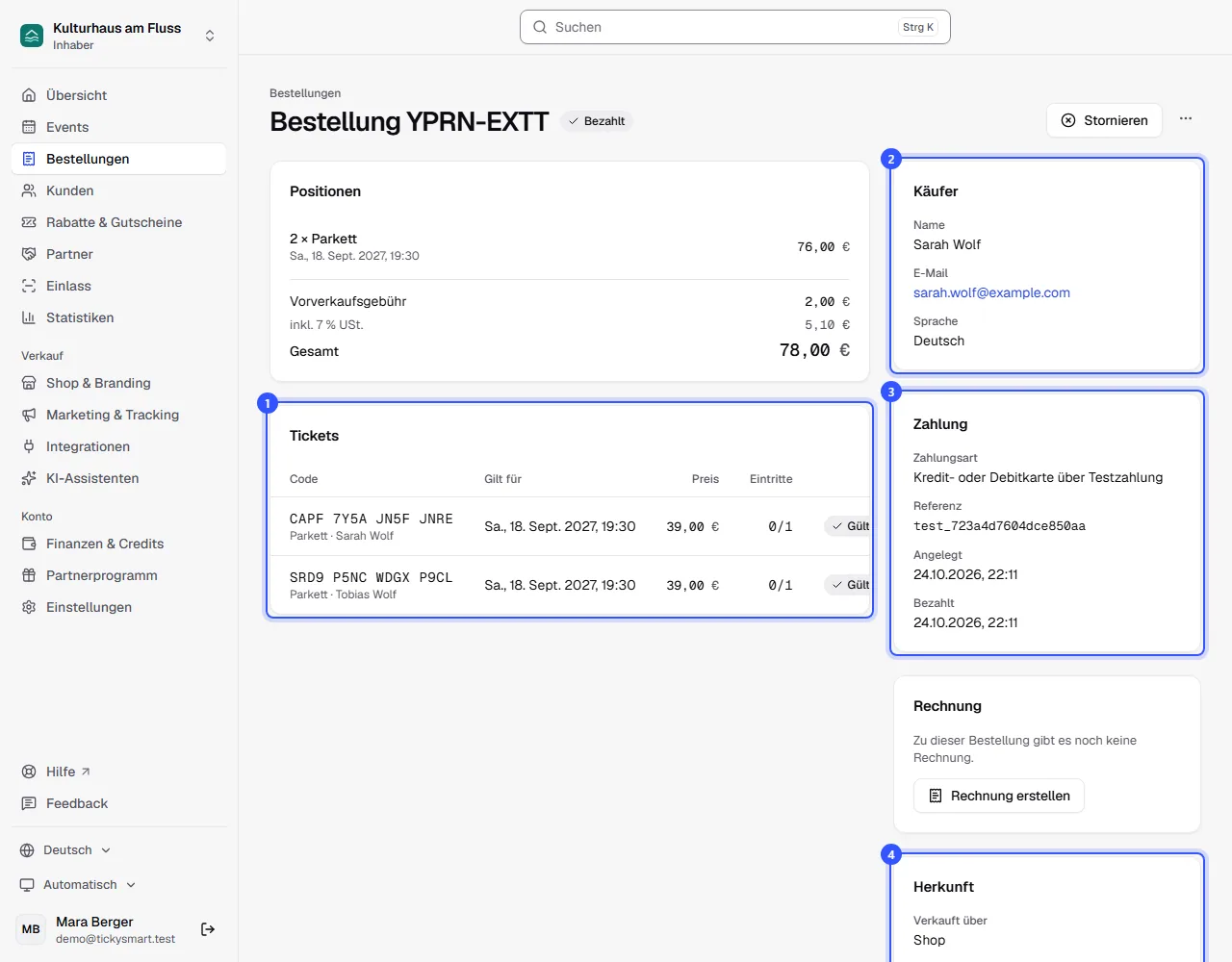Open Einstellungen in the sidebar
The image size is (1232, 962).
[x=118, y=607]
